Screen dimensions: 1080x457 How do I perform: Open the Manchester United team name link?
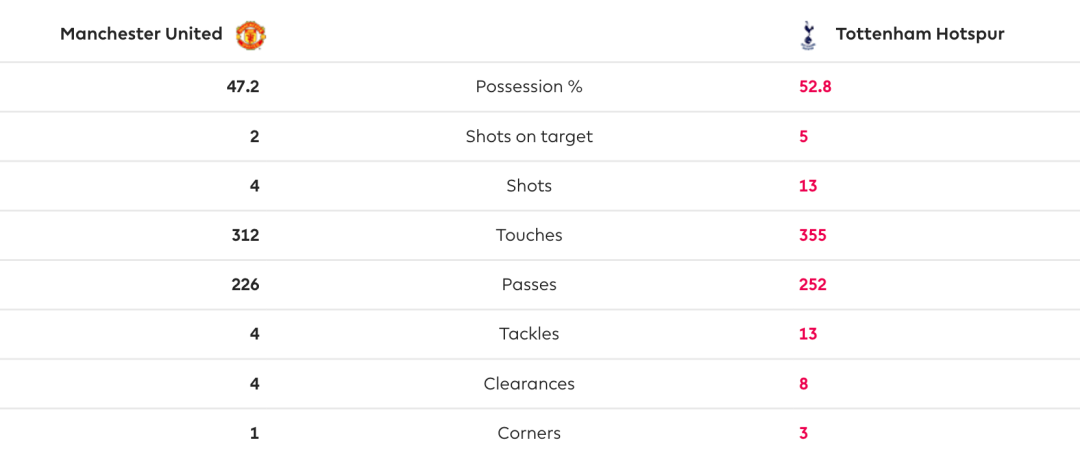click(141, 34)
